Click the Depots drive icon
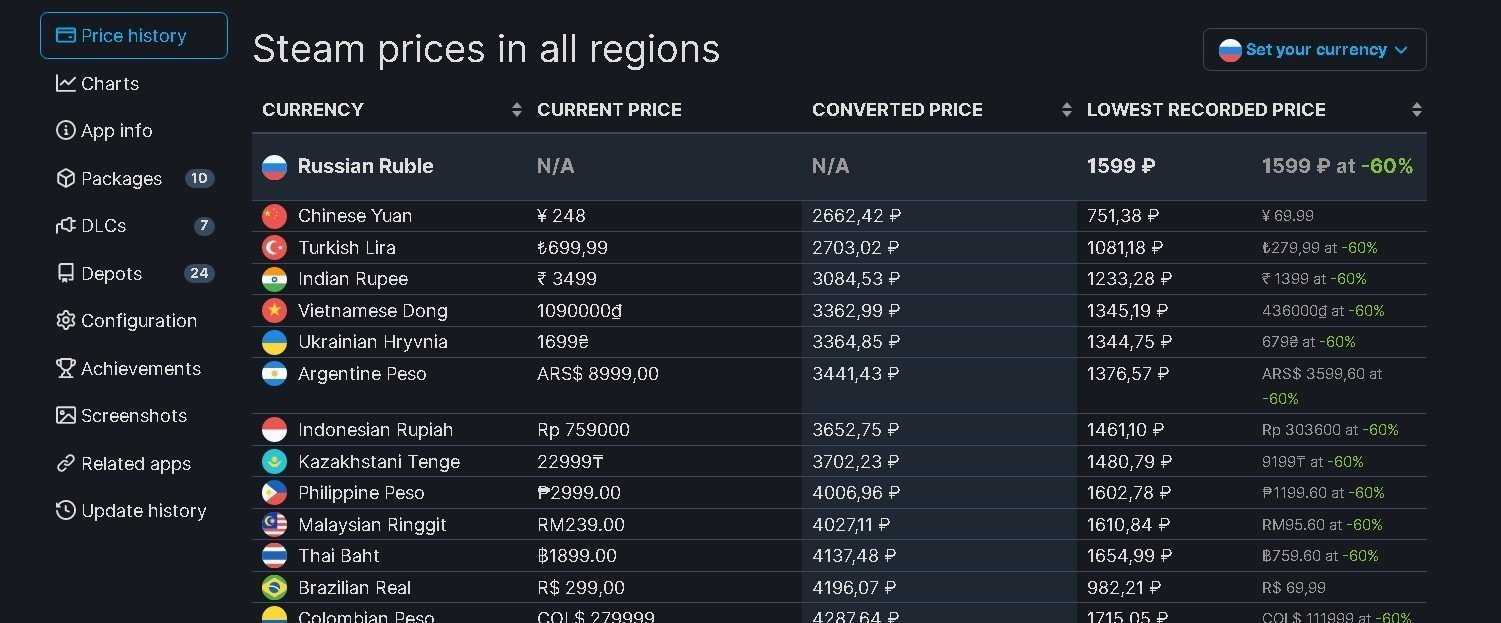This screenshot has width=1501, height=623. tap(66, 273)
